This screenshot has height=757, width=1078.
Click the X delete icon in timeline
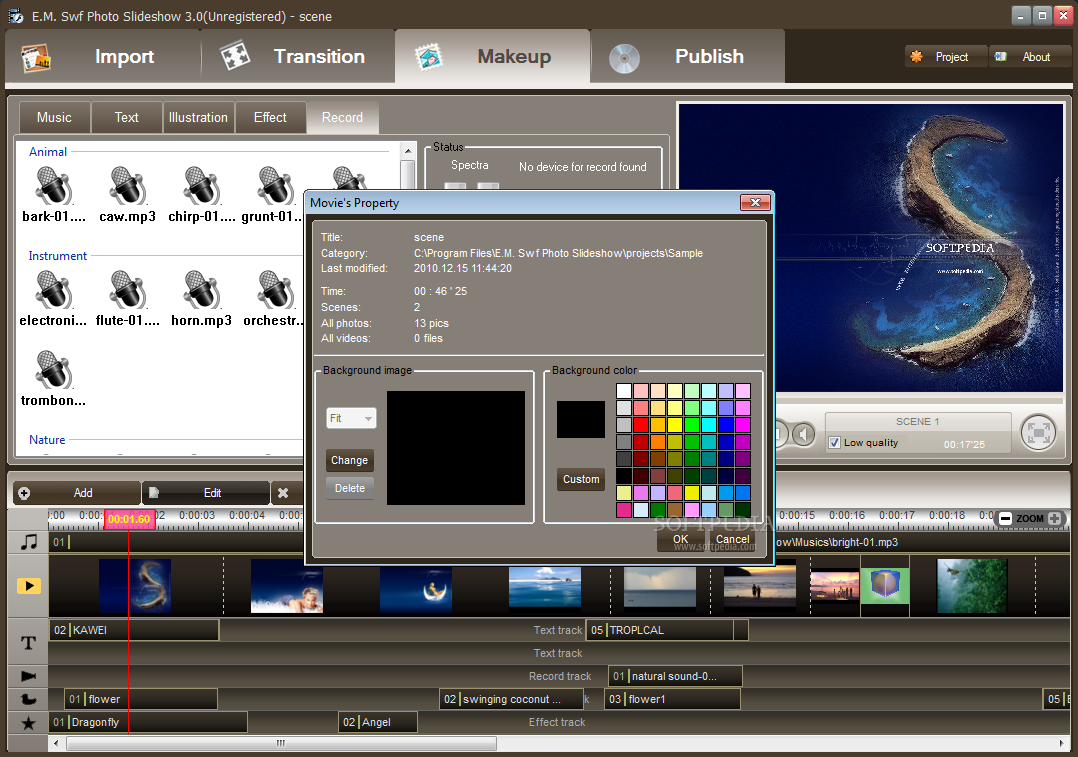pyautogui.click(x=283, y=493)
